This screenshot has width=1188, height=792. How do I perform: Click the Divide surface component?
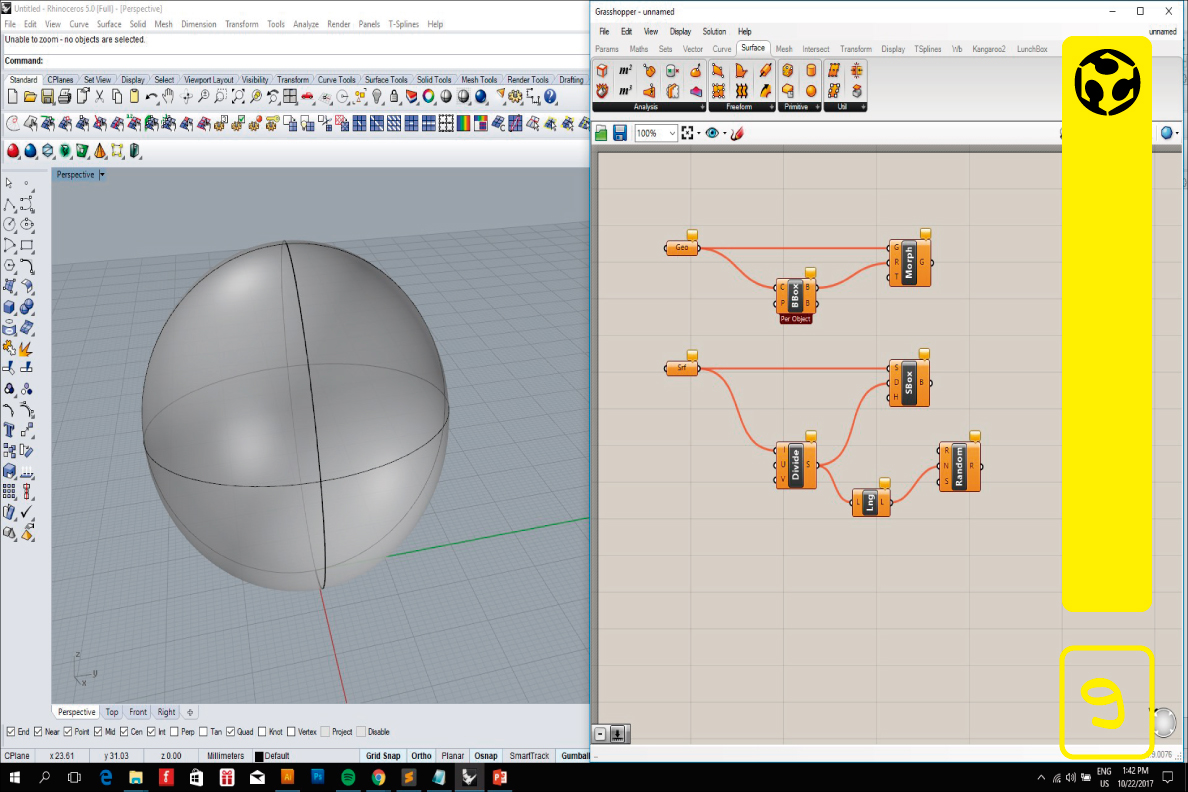[x=796, y=465]
